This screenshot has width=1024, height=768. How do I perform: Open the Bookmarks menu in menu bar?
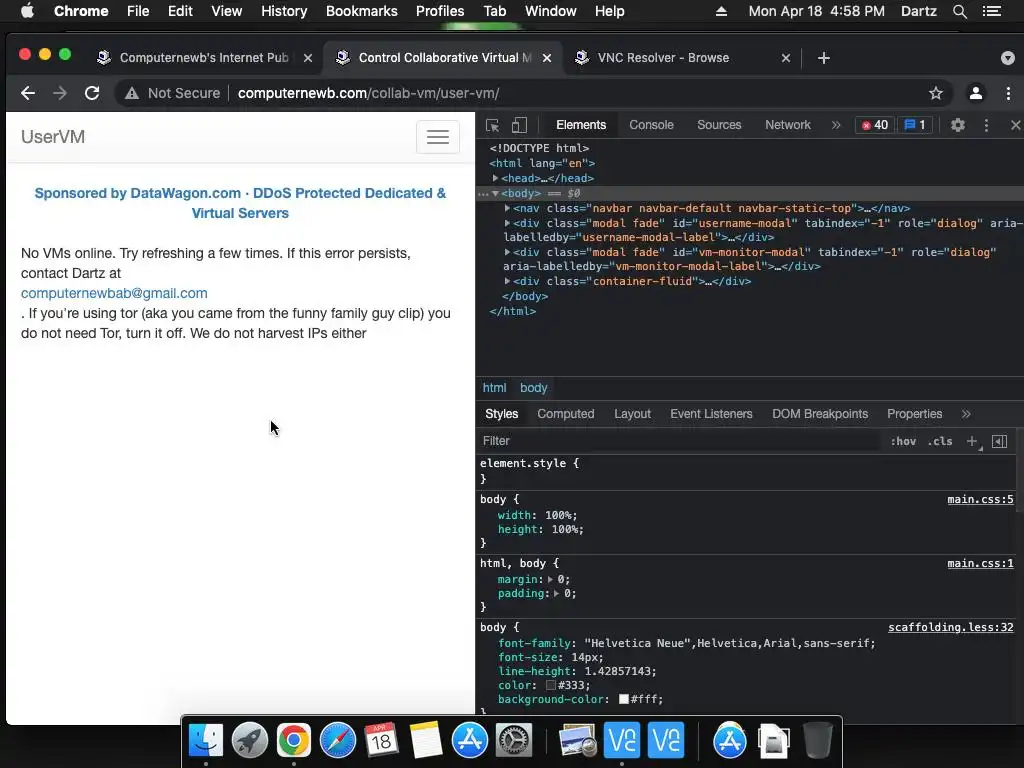click(361, 11)
